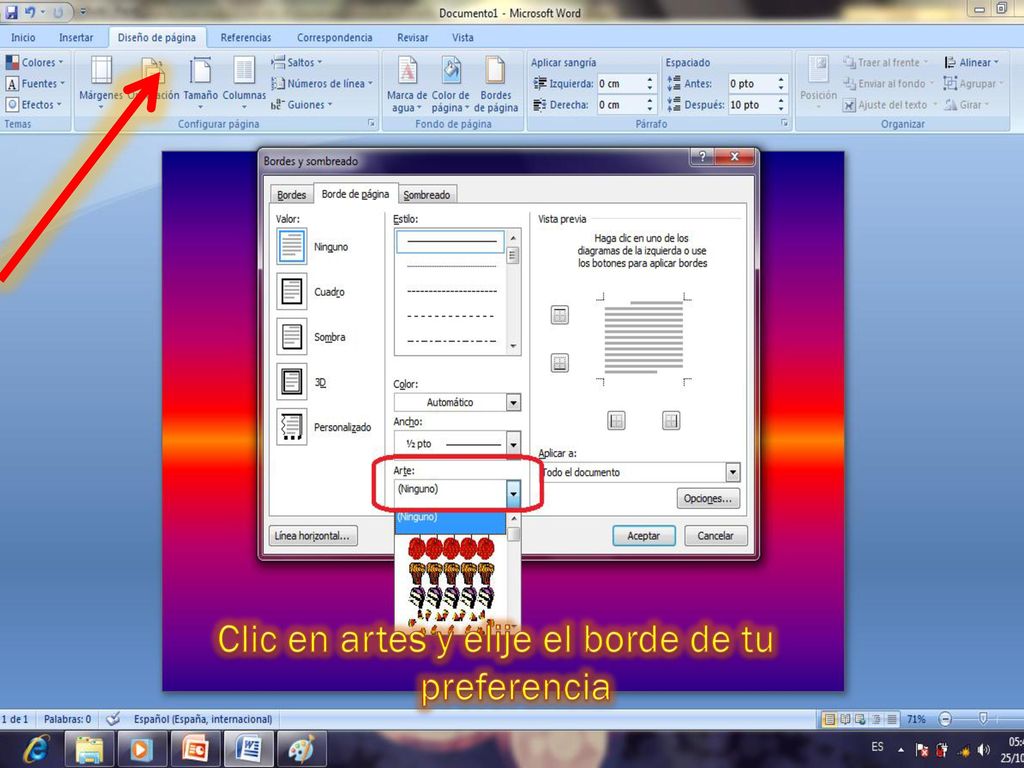Open the Columnas columns menu

[244, 81]
